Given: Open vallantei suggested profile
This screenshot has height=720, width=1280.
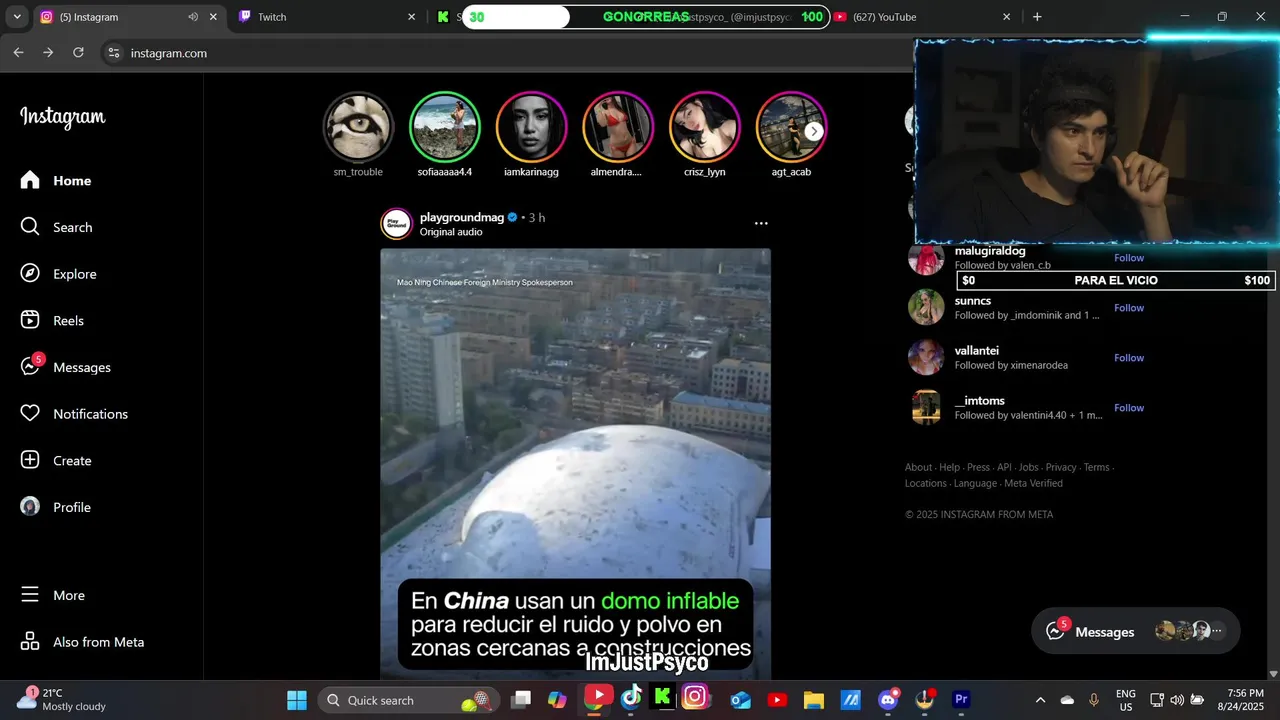Looking at the screenshot, I should pos(977,351).
